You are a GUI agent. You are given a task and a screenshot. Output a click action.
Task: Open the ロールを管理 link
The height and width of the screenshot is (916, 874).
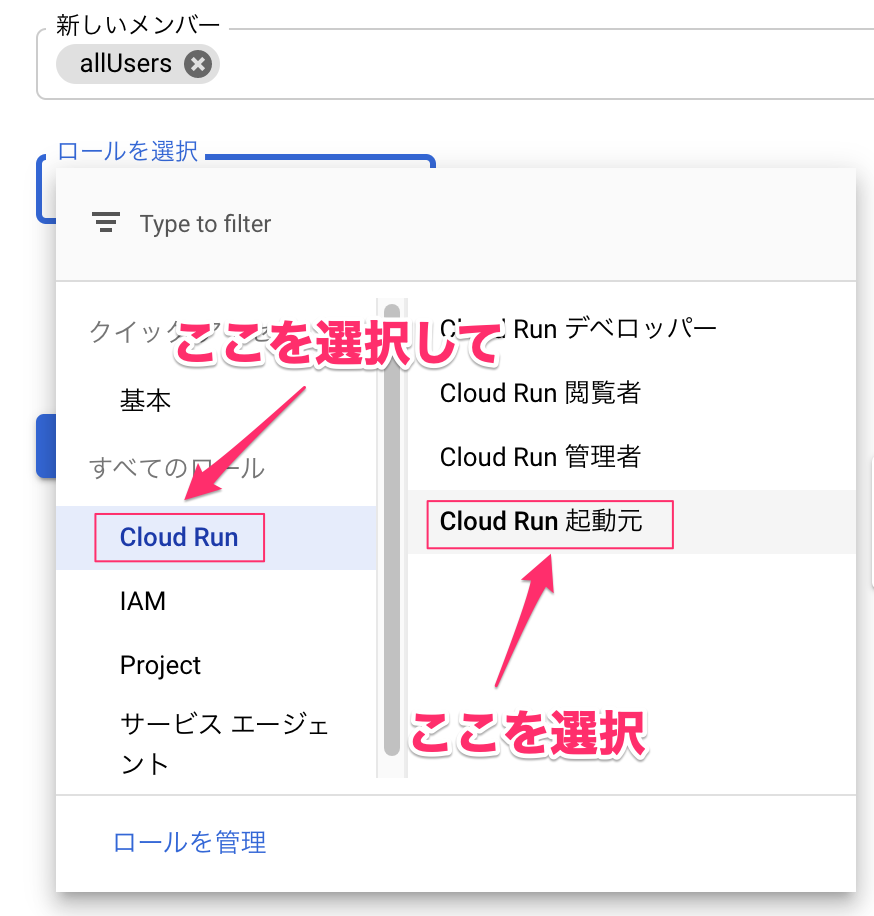click(190, 842)
